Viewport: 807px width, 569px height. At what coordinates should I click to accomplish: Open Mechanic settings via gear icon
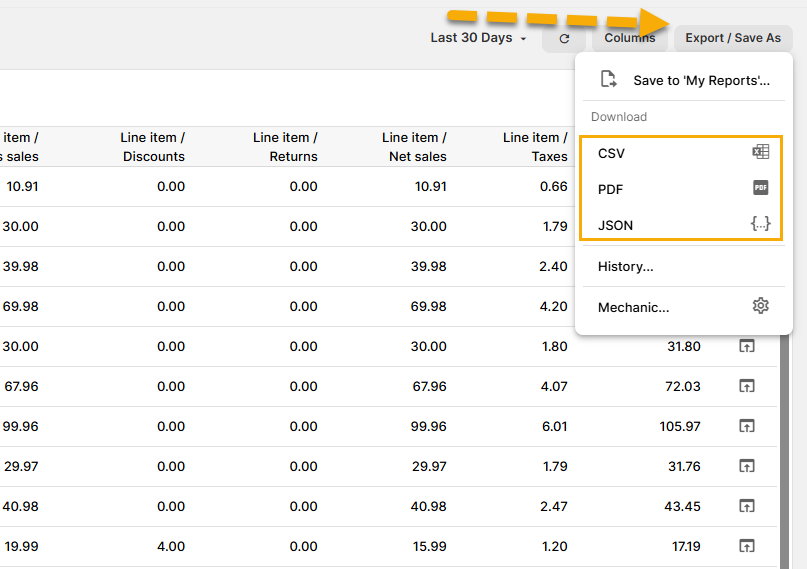point(760,306)
